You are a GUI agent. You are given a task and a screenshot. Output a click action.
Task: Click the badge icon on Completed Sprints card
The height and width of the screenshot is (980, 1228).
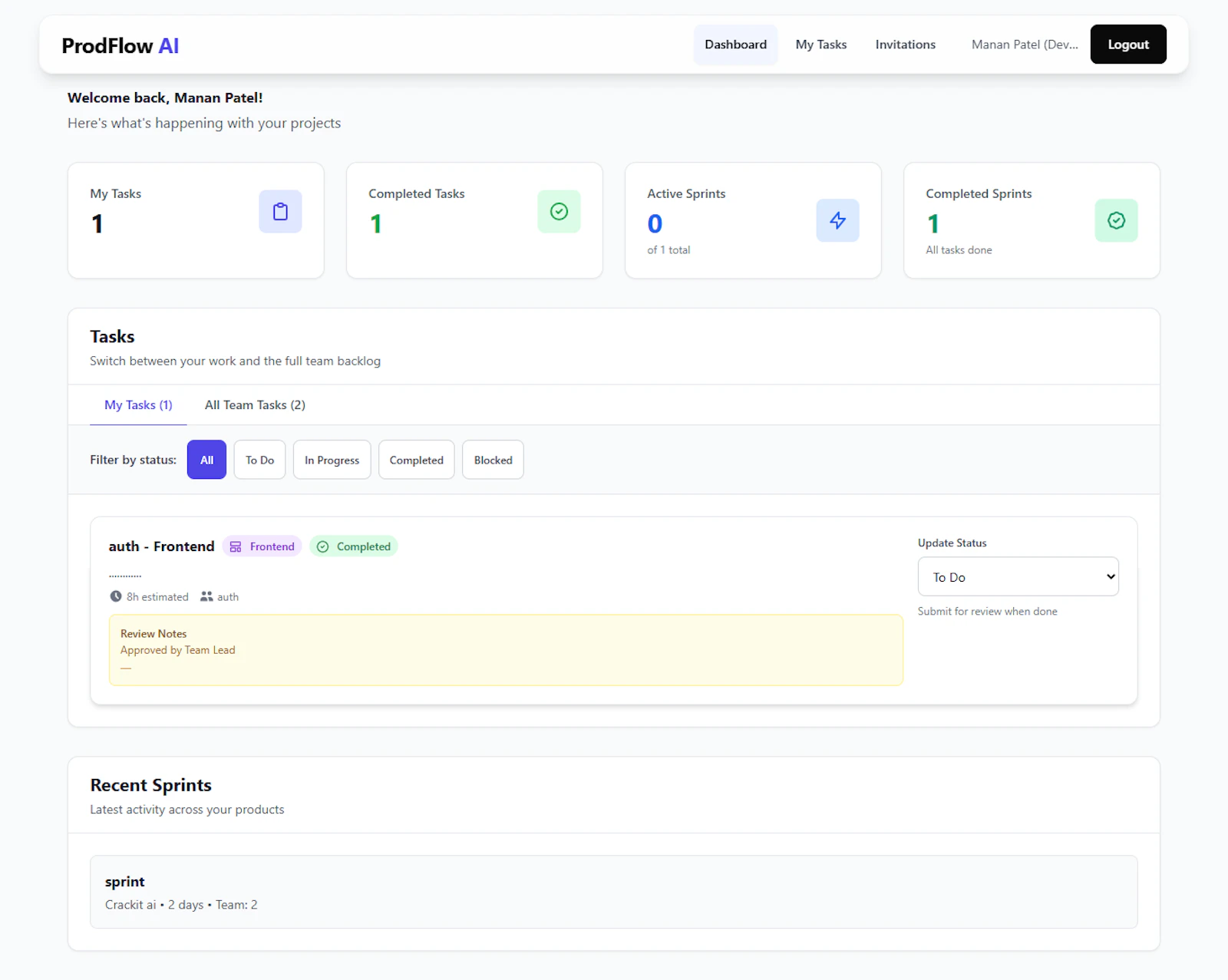pos(1116,220)
